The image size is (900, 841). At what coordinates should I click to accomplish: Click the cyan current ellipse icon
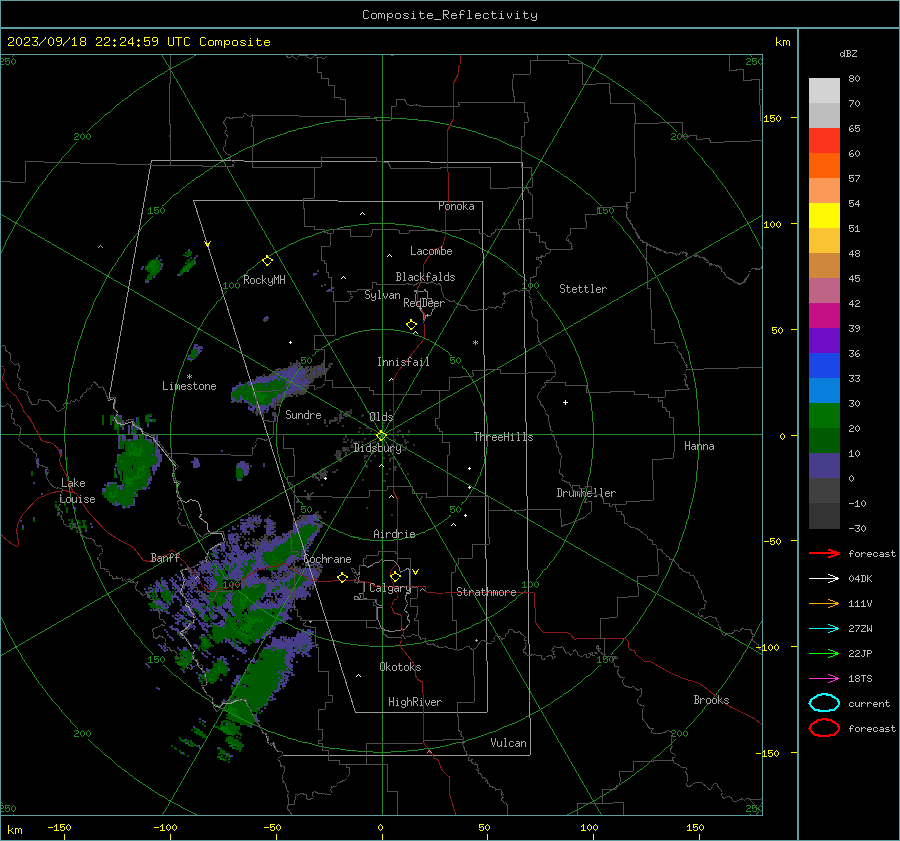tap(824, 703)
